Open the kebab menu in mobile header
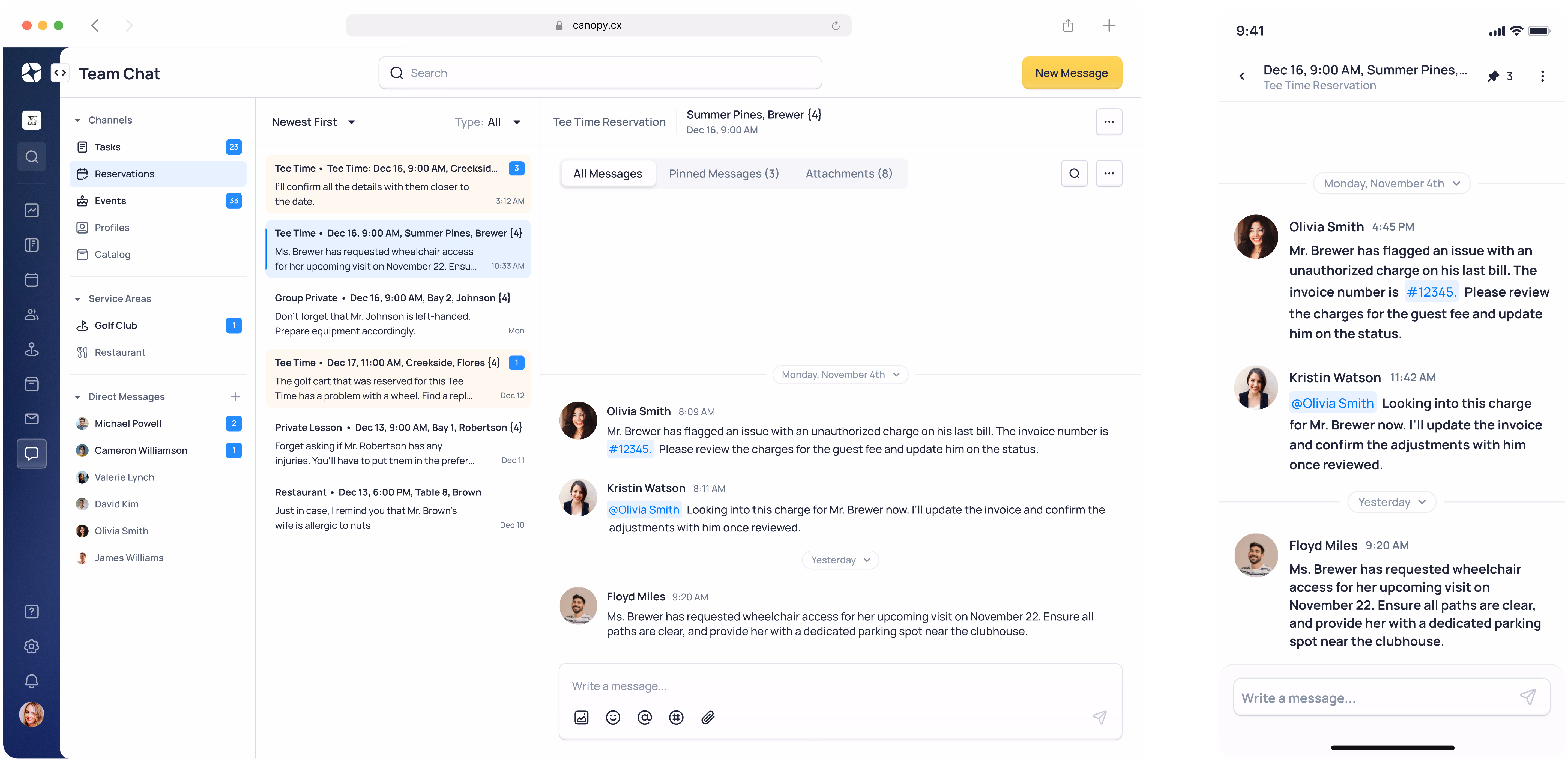Image resolution: width=1568 pixels, height=762 pixels. (x=1542, y=76)
